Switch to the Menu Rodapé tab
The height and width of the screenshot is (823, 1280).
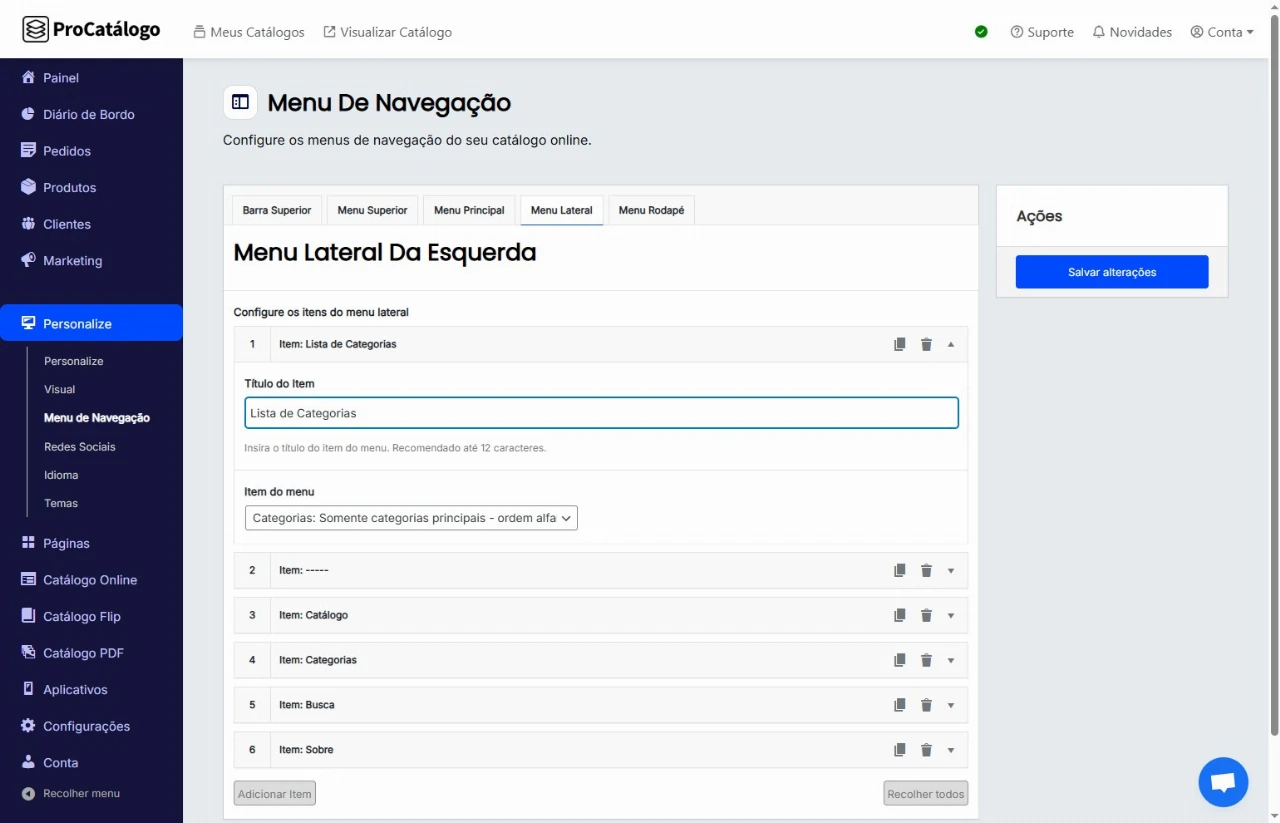click(x=651, y=210)
